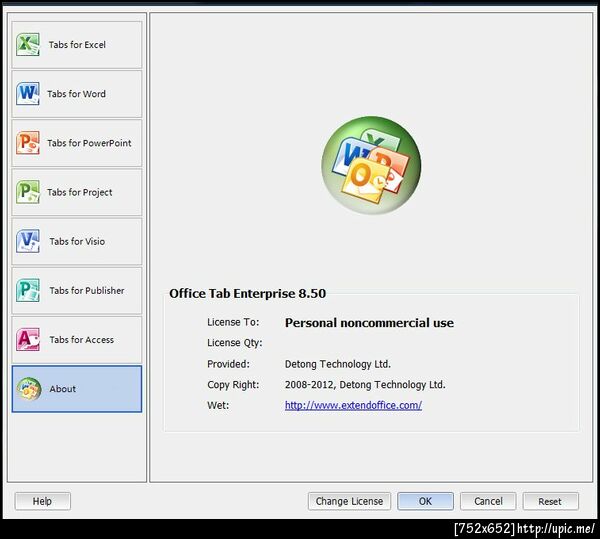Click the Publisher icon in sidebar

(28, 290)
